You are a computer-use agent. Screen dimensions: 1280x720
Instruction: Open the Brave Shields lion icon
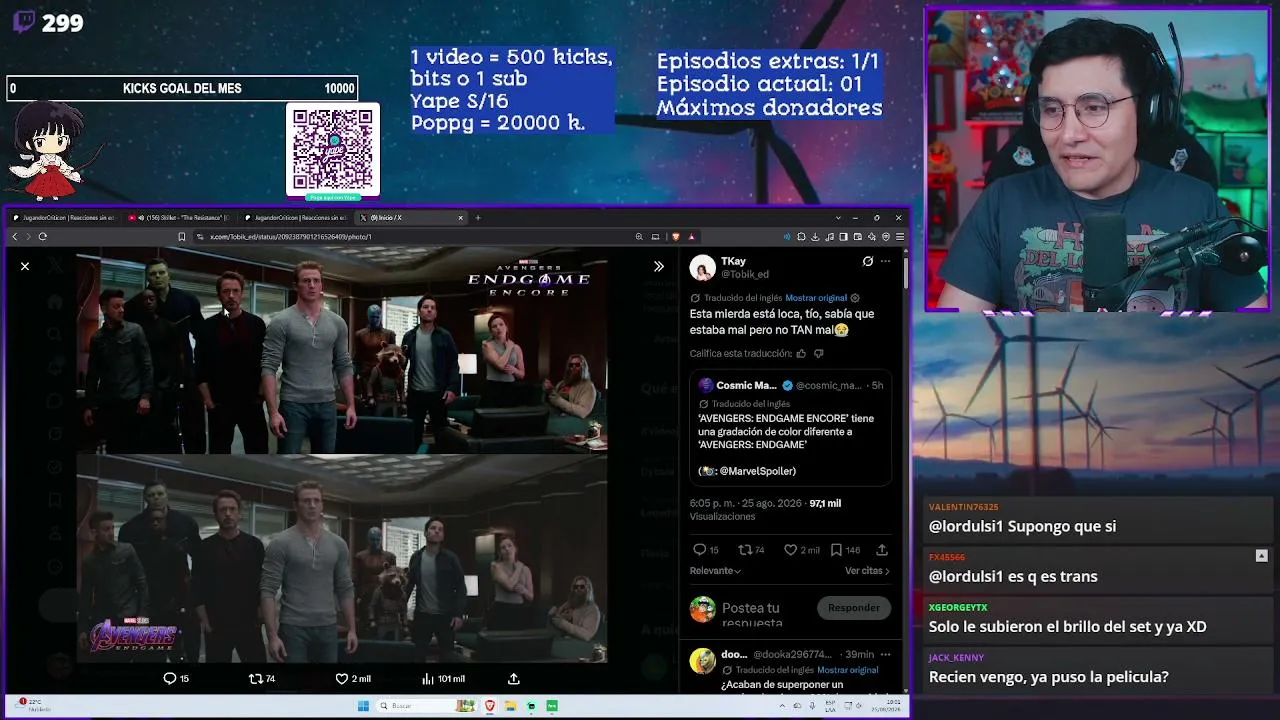[676, 237]
